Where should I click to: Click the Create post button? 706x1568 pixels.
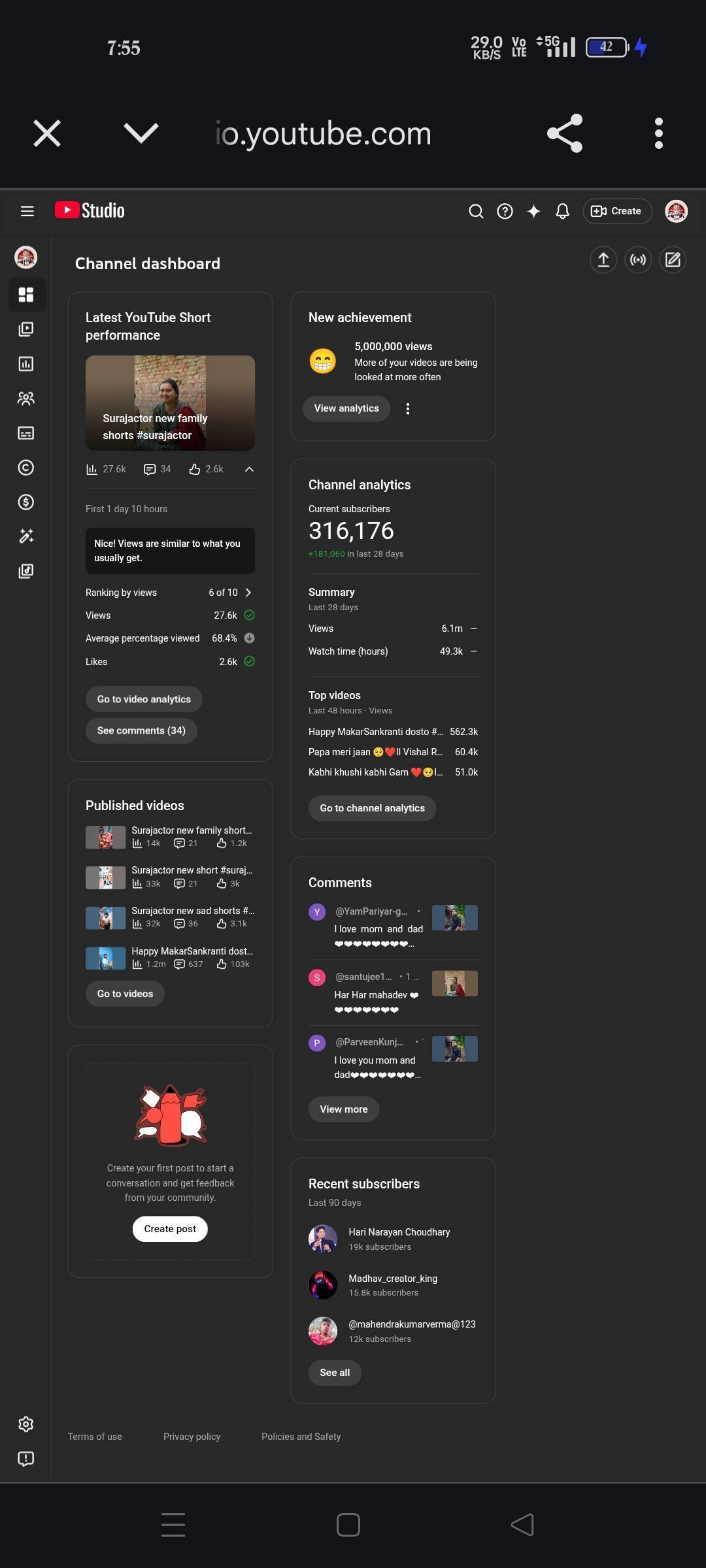[x=170, y=1229]
